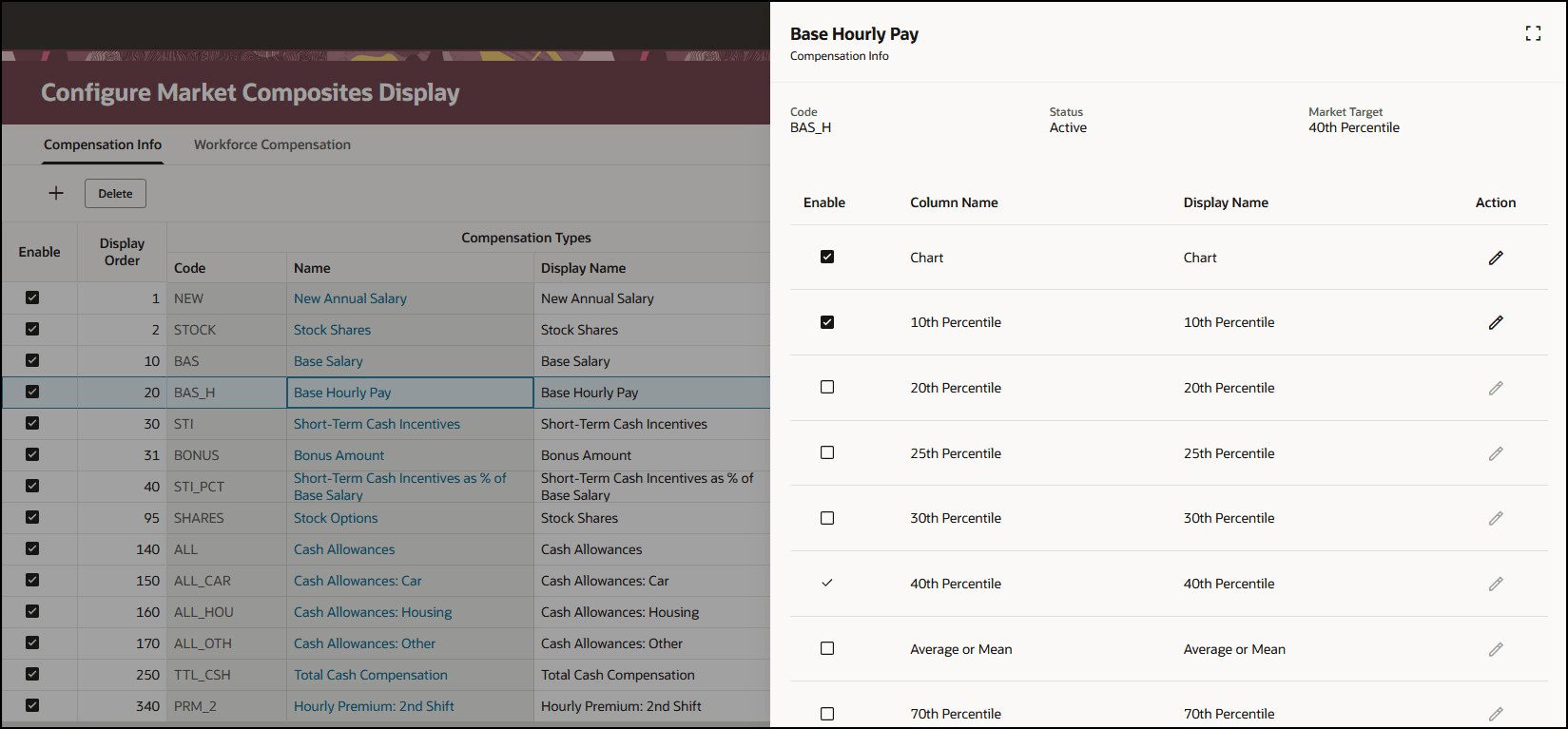Uncheck Enable for New Annual Salary row
This screenshot has width=1568, height=729.
[x=32, y=297]
